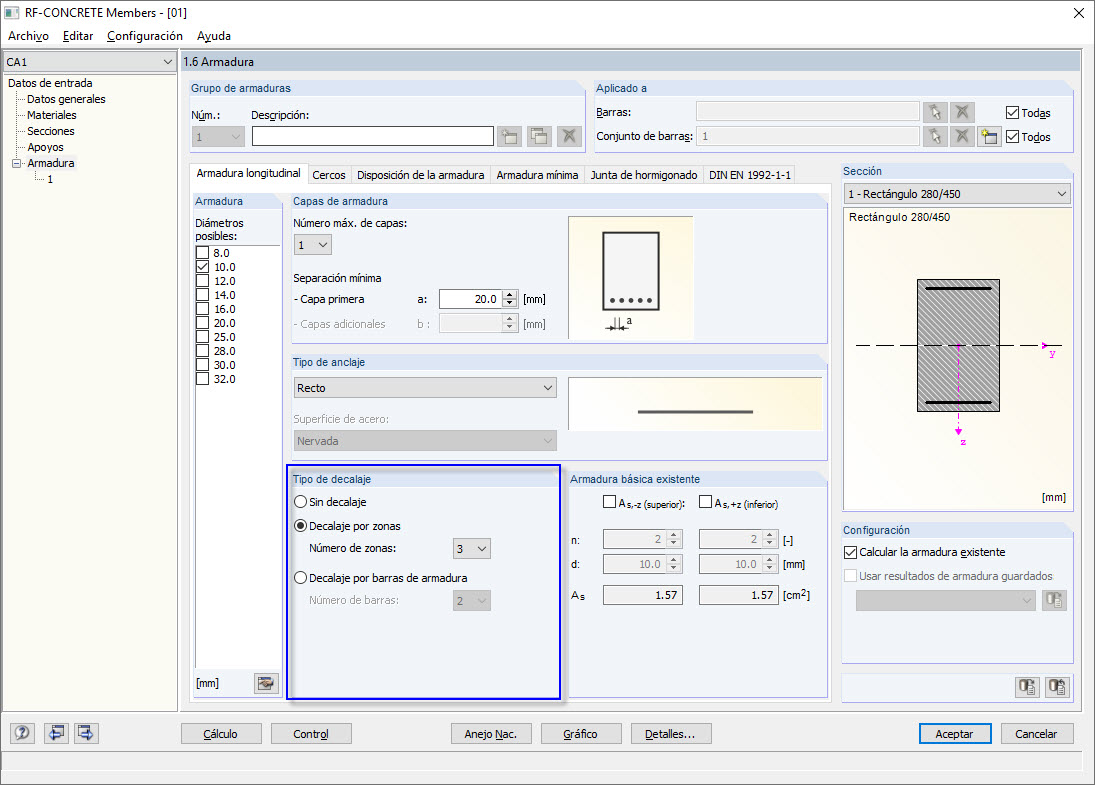The width and height of the screenshot is (1095, 785).
Task: Select Apoyos in the navigation tree
Action: (x=45, y=147)
